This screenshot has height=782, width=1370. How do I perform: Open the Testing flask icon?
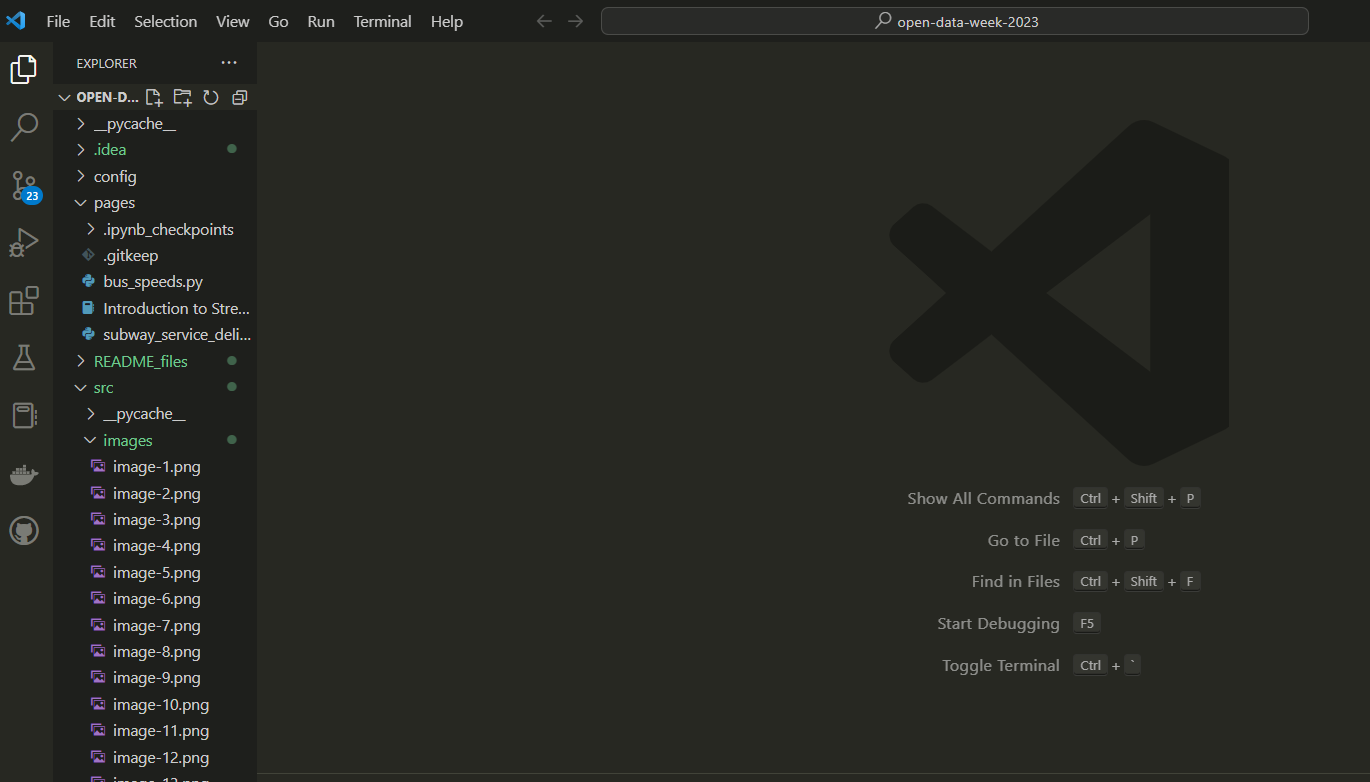click(24, 358)
